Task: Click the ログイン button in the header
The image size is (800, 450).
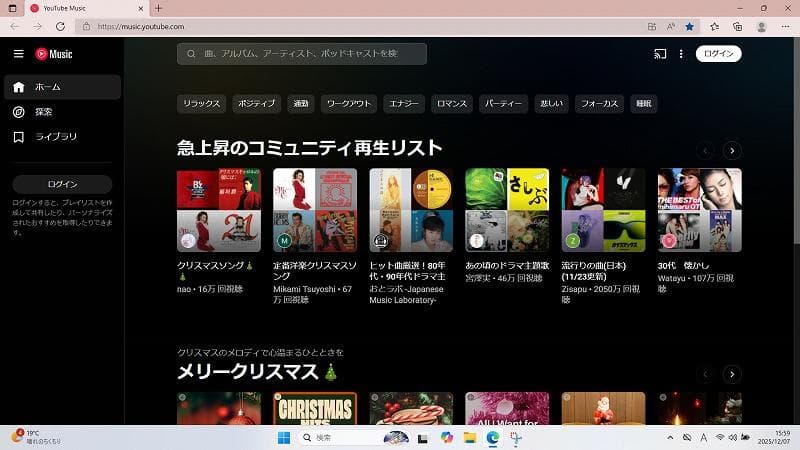Action: [718, 54]
